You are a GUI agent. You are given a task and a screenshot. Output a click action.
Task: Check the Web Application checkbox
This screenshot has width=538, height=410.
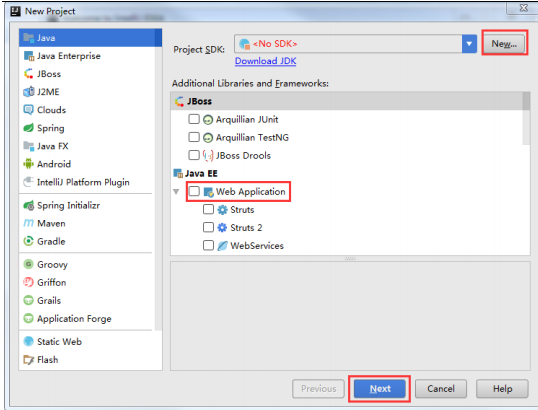point(194,191)
